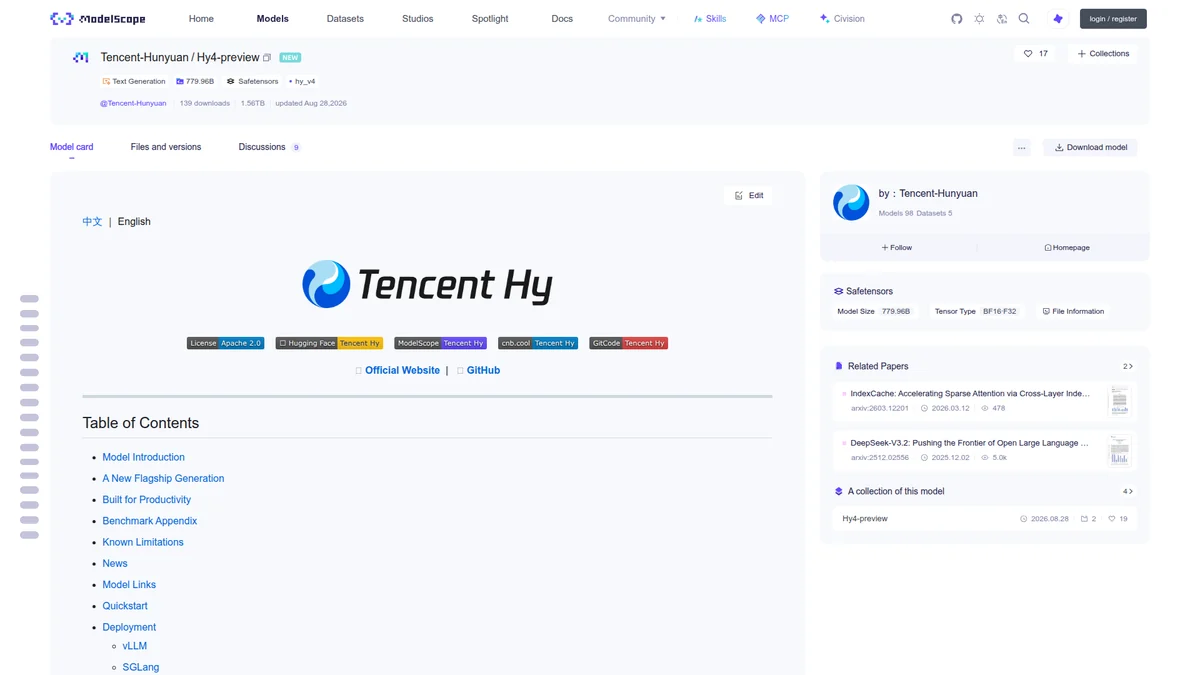
Task: Jump to the News section link
Action: [115, 564]
